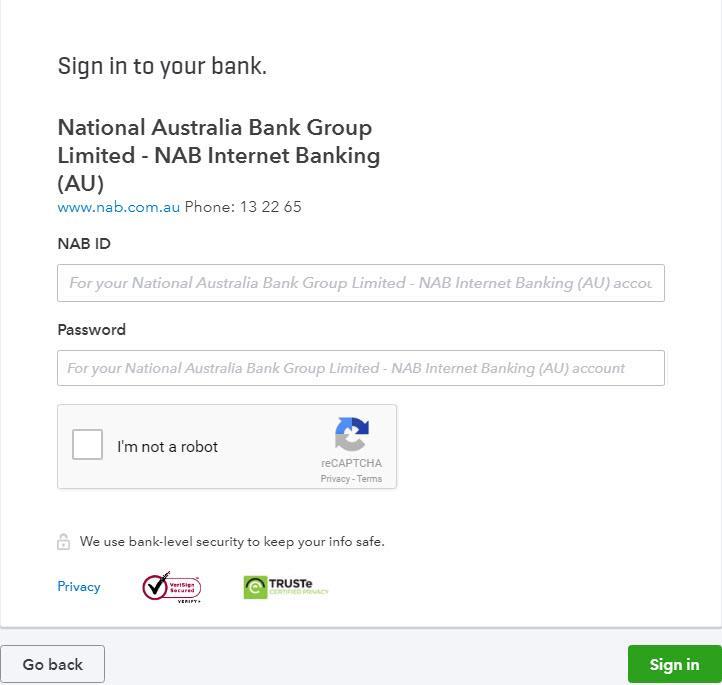Viewport: 722px width, 685px height.
Task: Click the padlock security icon
Action: click(64, 542)
